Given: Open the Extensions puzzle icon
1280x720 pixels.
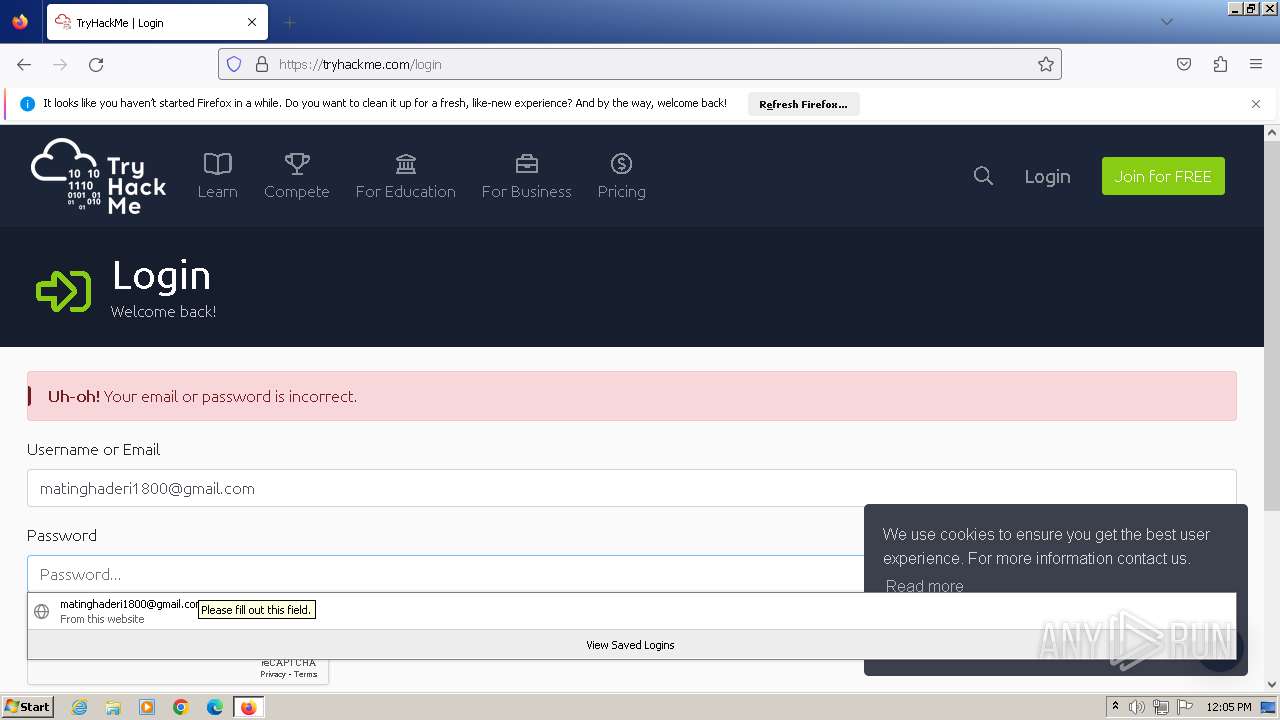Looking at the screenshot, I should coord(1220,64).
